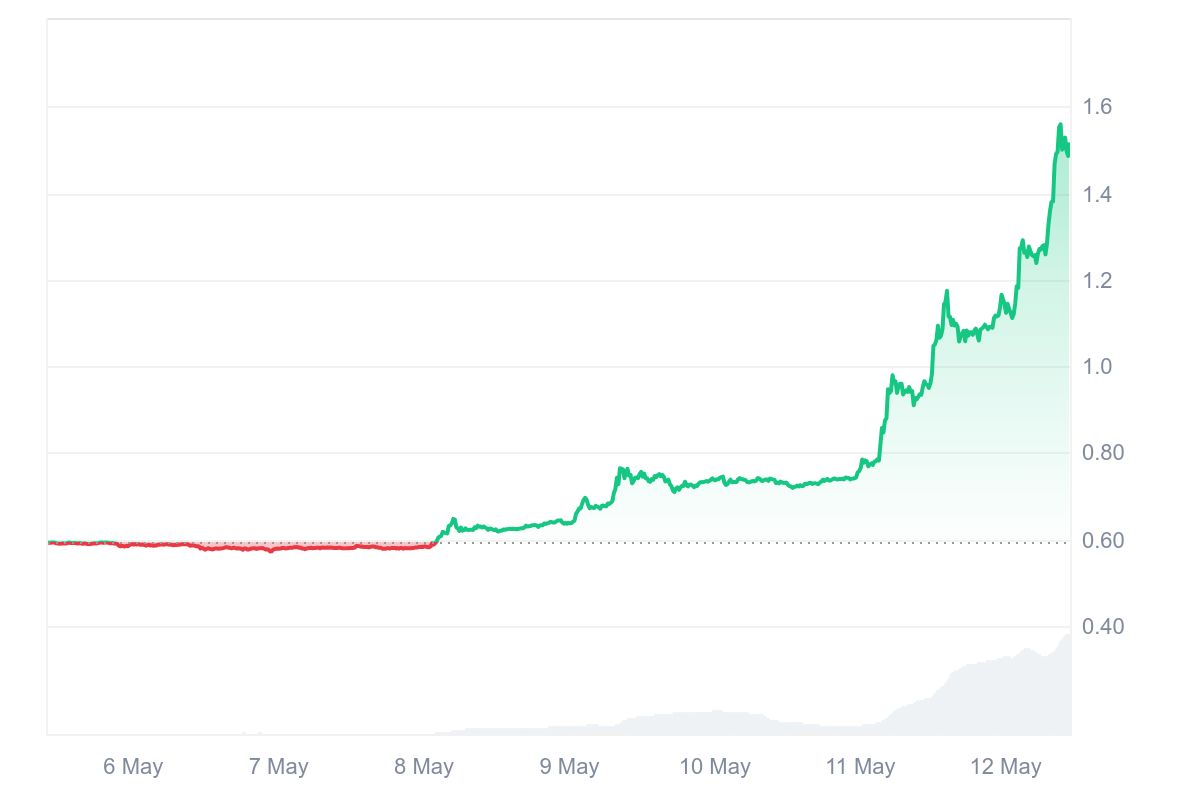This screenshot has height=800, width=1200.
Task: Click the red section of the price line
Action: [x=250, y=547]
